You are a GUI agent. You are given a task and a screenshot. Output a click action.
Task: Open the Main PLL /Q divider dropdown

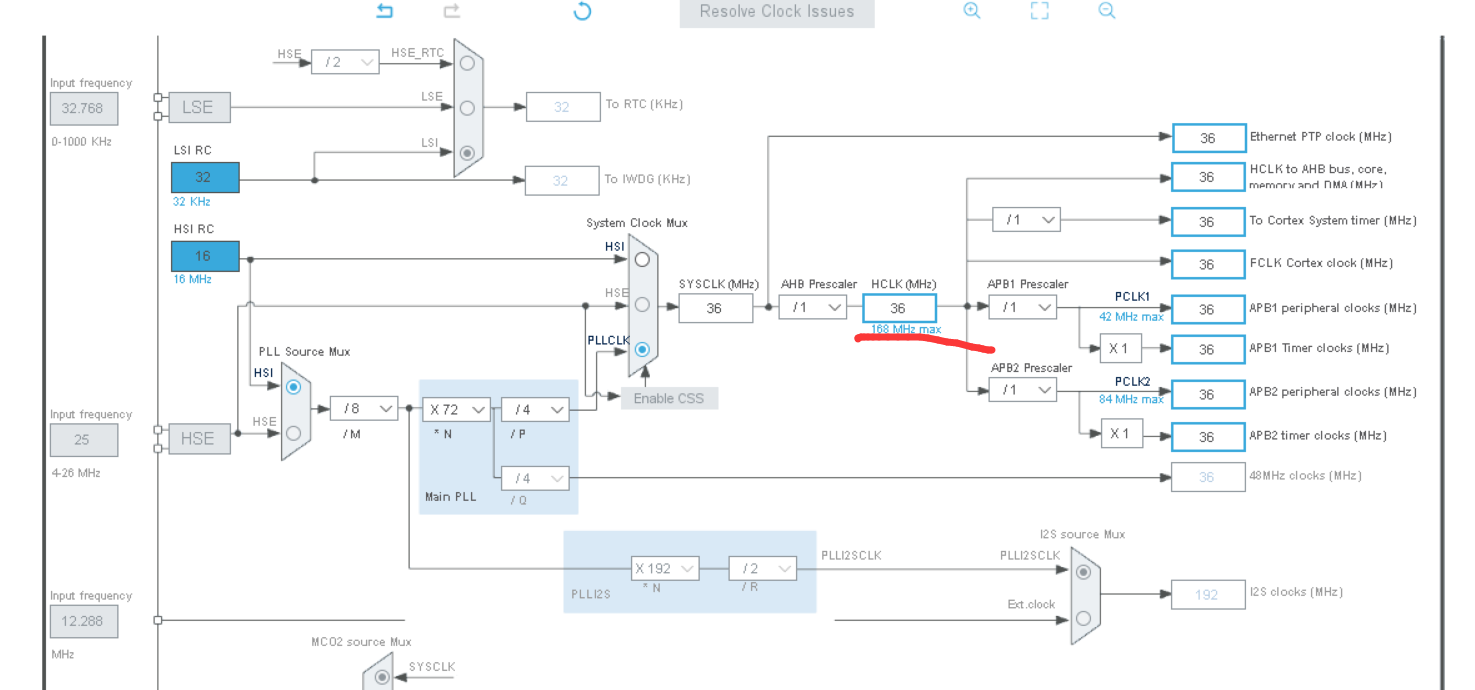point(535,478)
